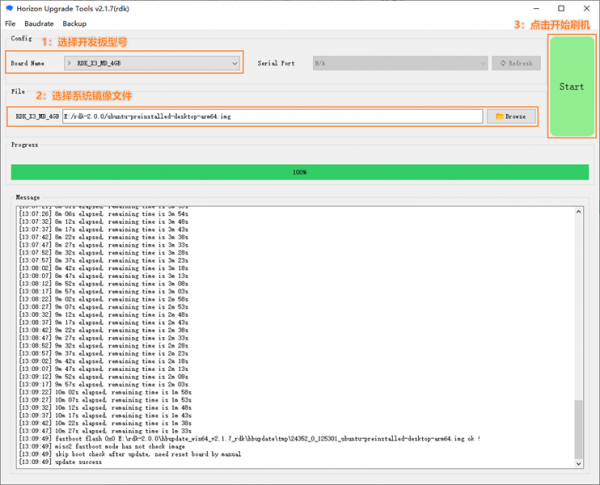The width and height of the screenshot is (600, 485).
Task: Maximize the Horizon Upgrade Tools window
Action: pos(561,8)
